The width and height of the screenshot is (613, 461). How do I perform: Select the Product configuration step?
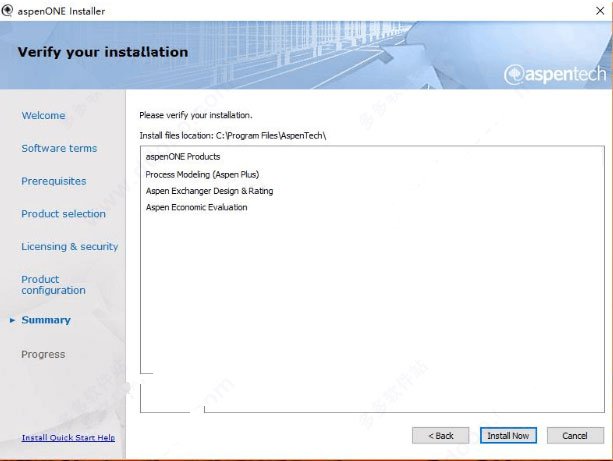[53, 285]
